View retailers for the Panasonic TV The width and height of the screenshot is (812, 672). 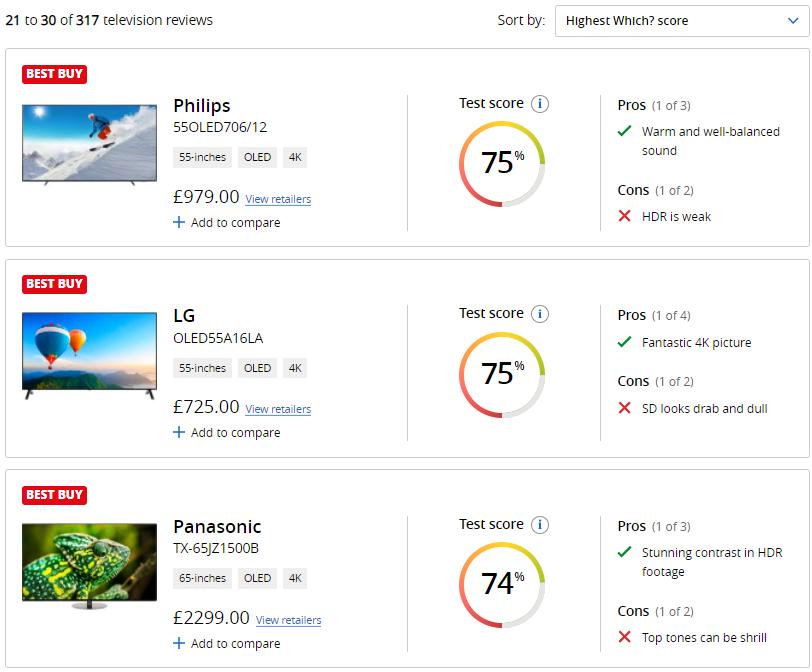coord(288,620)
